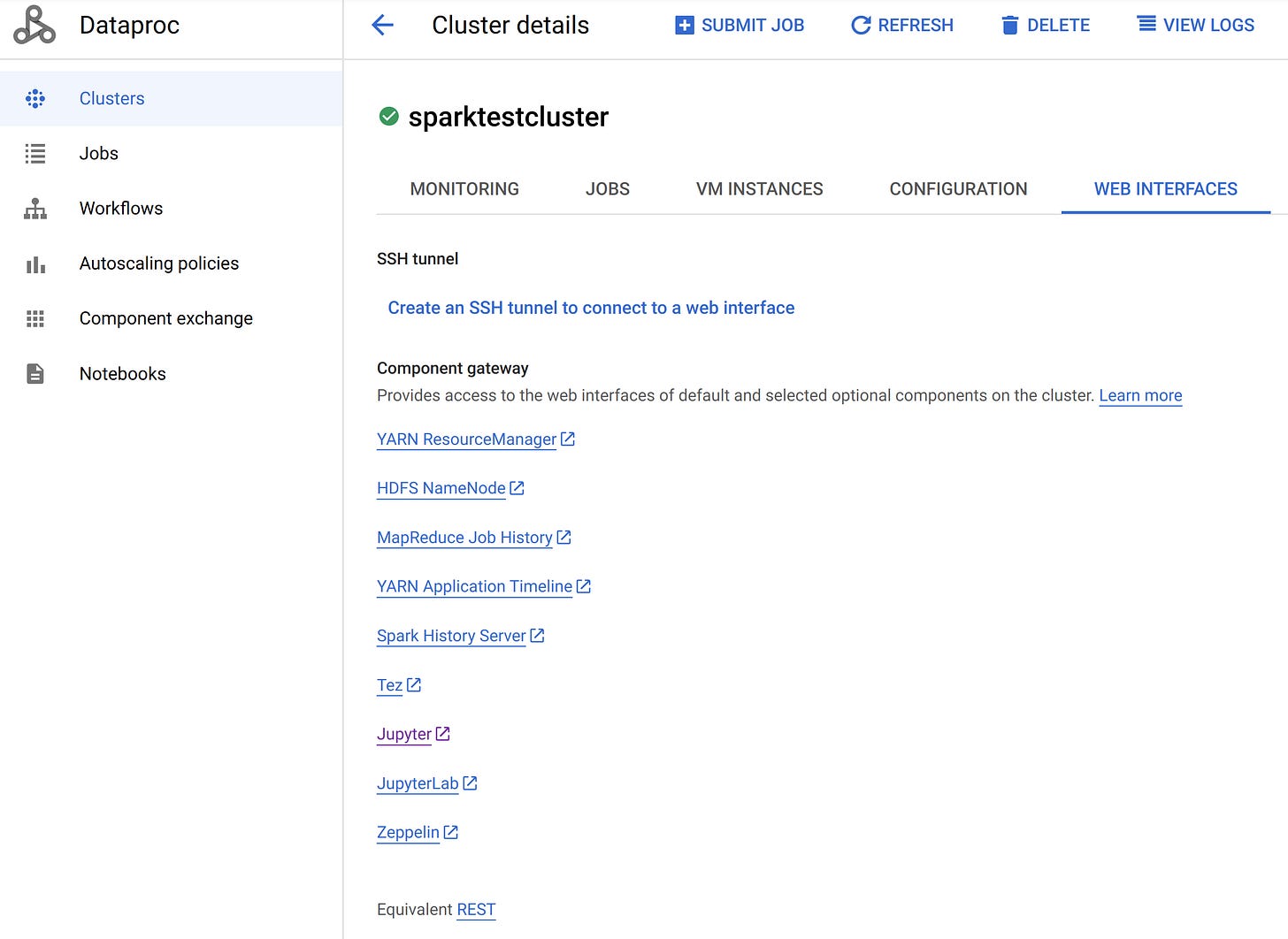Screen dimensions: 1288x939
Task: Open Notebooks in the sidebar
Action: click(172, 374)
